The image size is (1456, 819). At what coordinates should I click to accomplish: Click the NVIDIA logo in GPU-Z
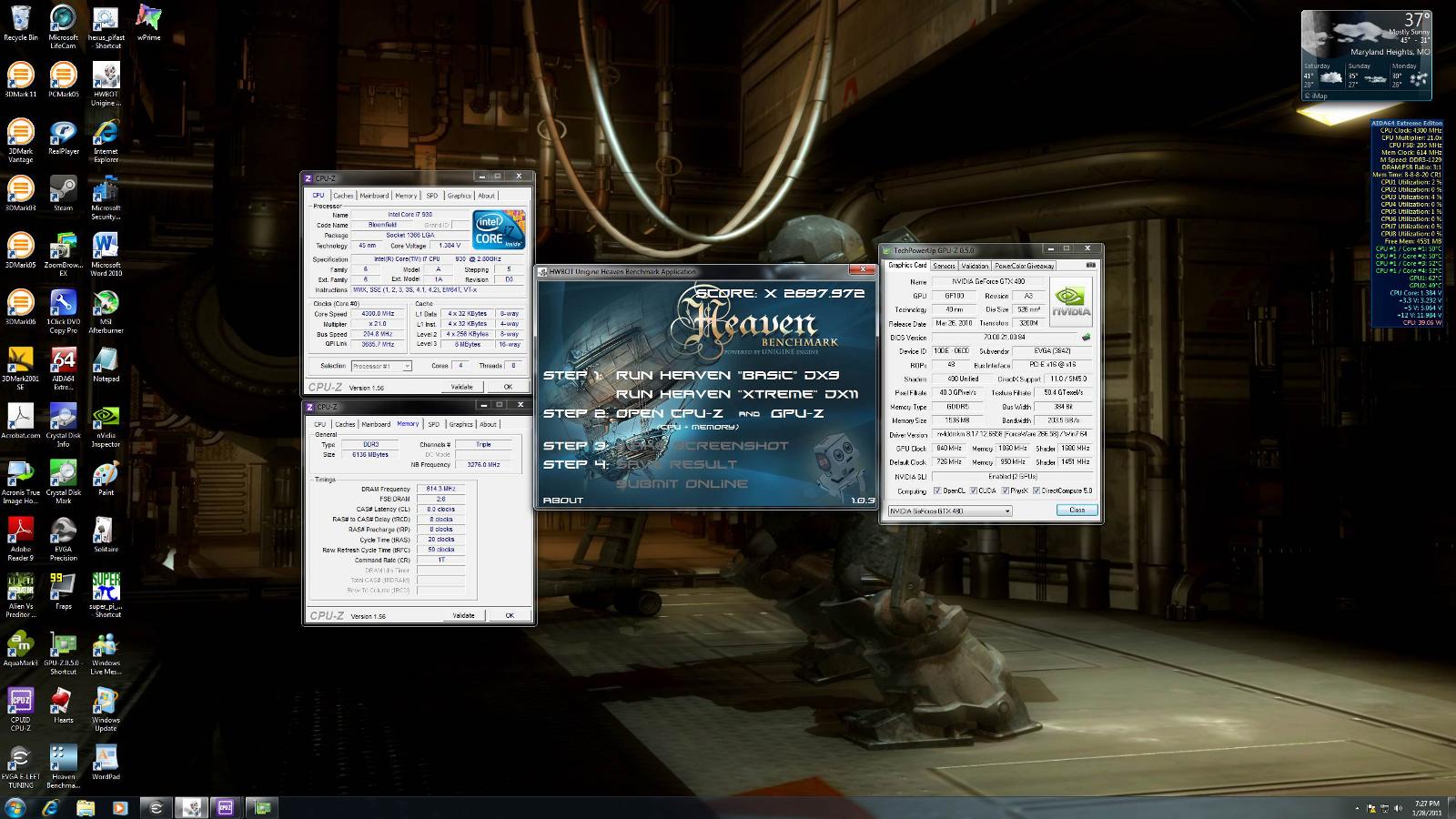tap(1071, 302)
